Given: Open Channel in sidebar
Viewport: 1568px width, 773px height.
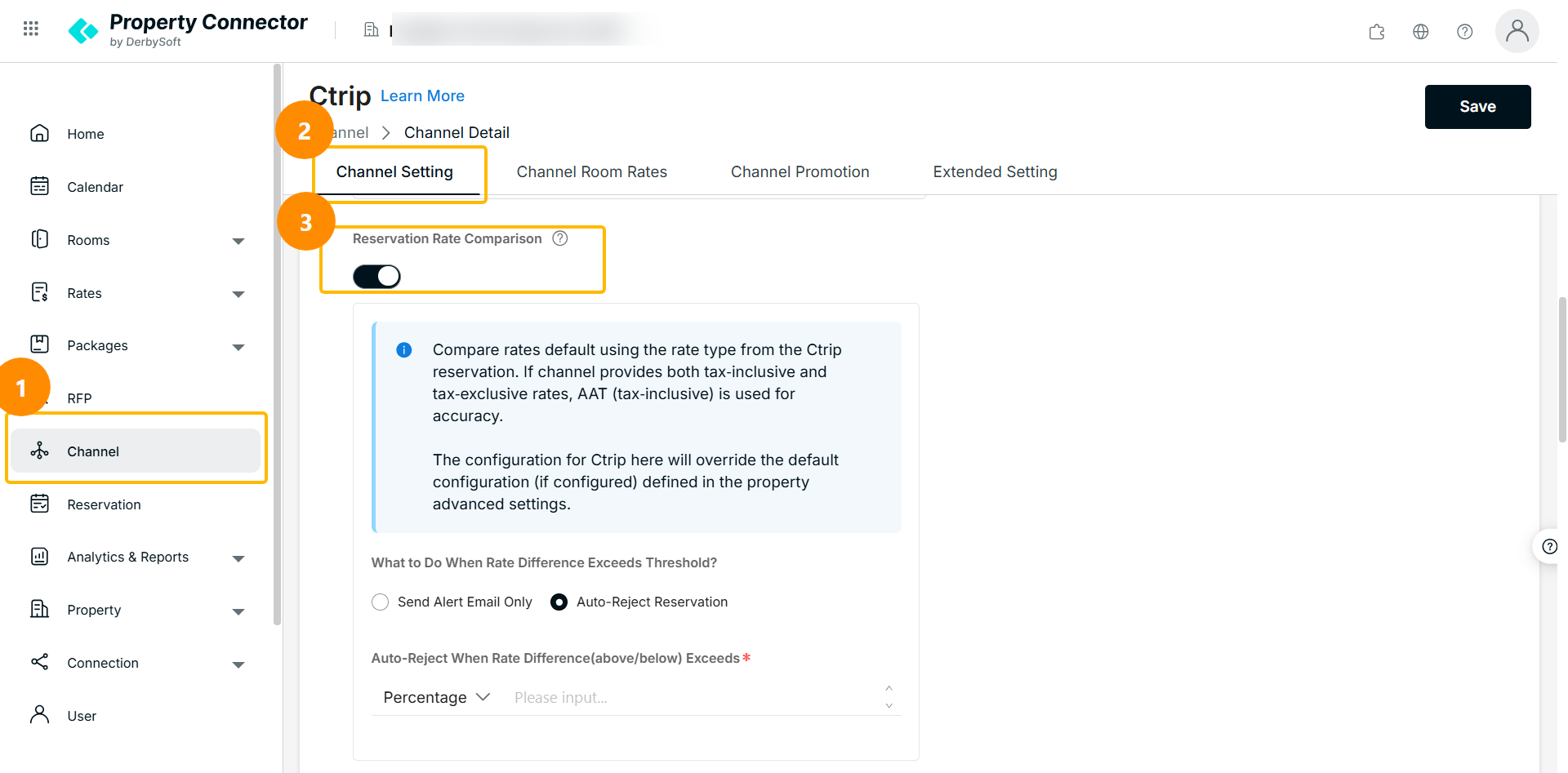Looking at the screenshot, I should coord(136,451).
